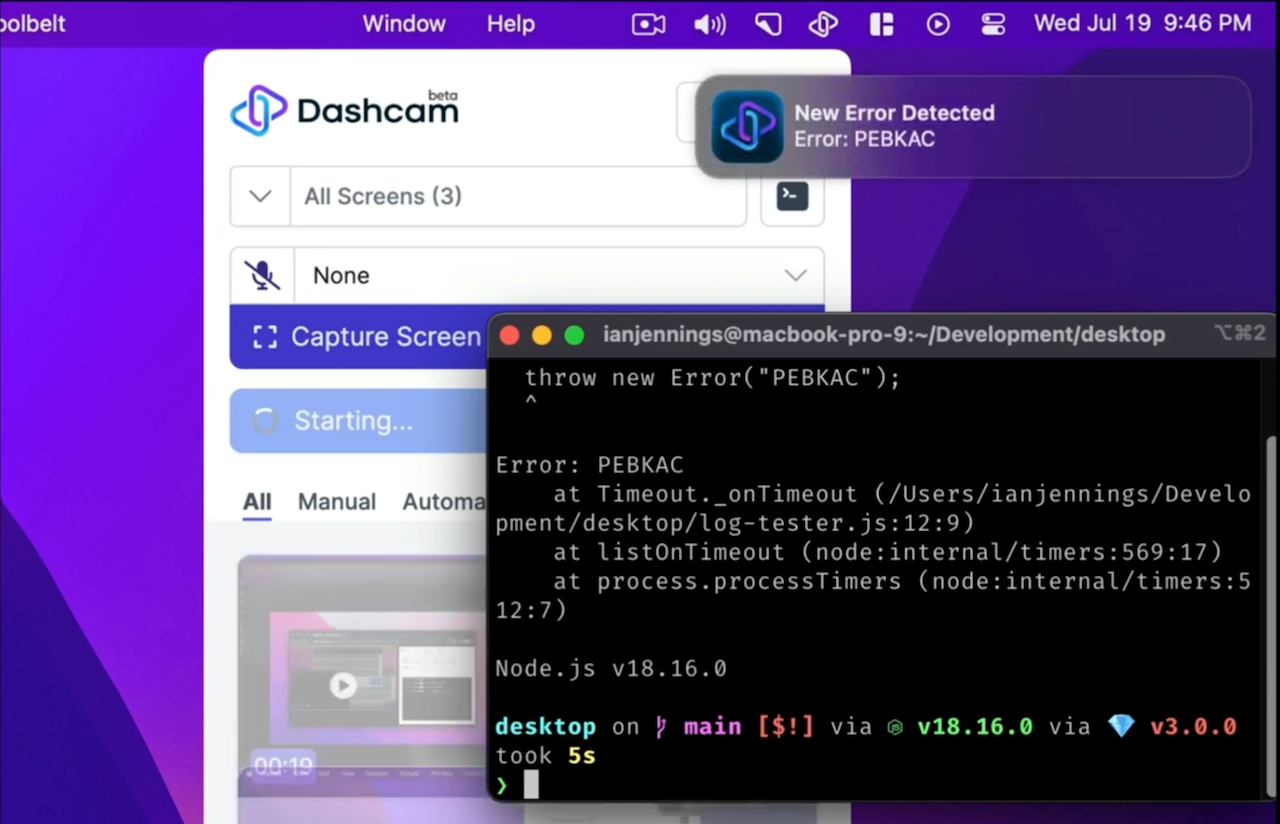Select the Manual tab
The width and height of the screenshot is (1280, 824).
point(337,502)
